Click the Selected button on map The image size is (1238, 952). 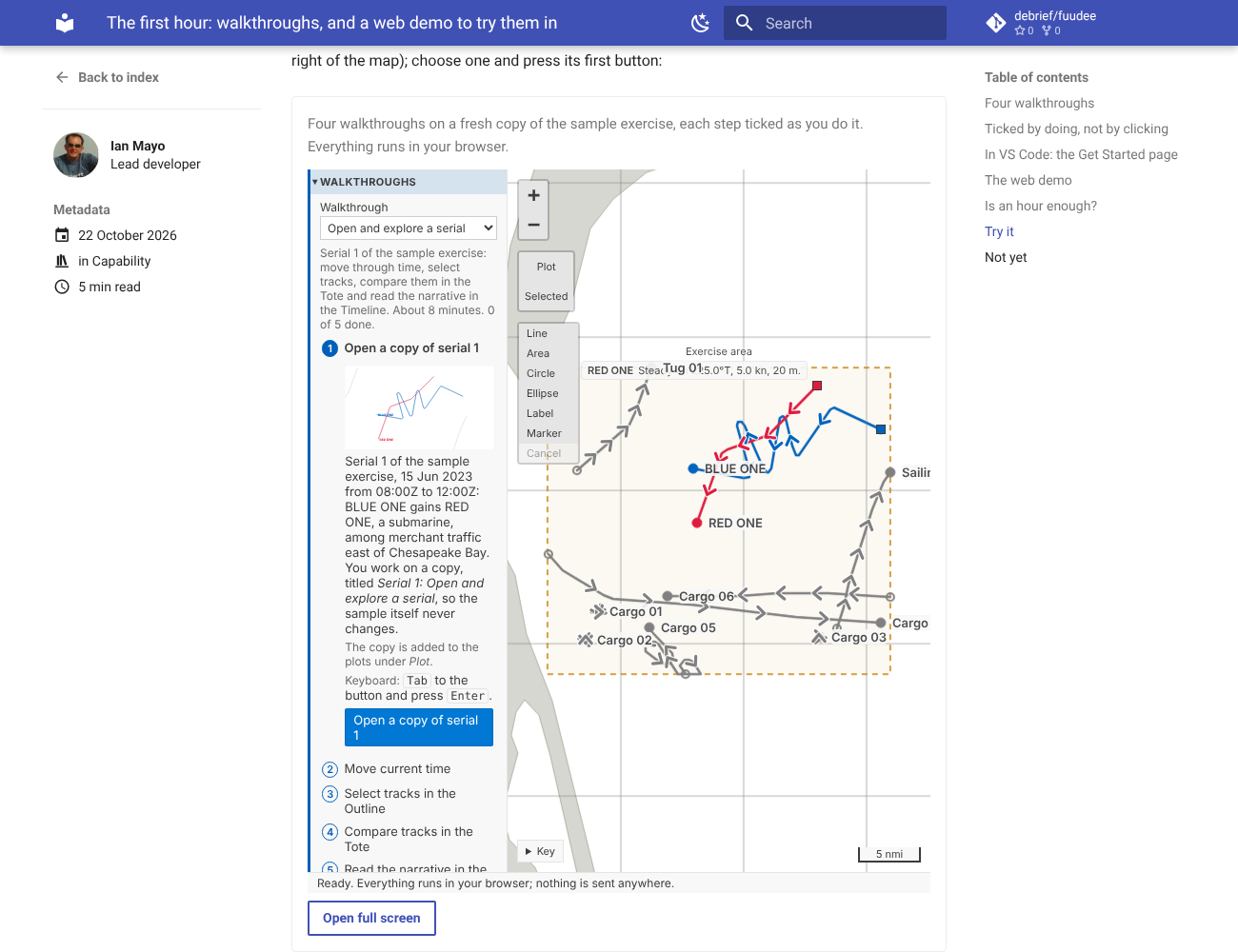547,296
